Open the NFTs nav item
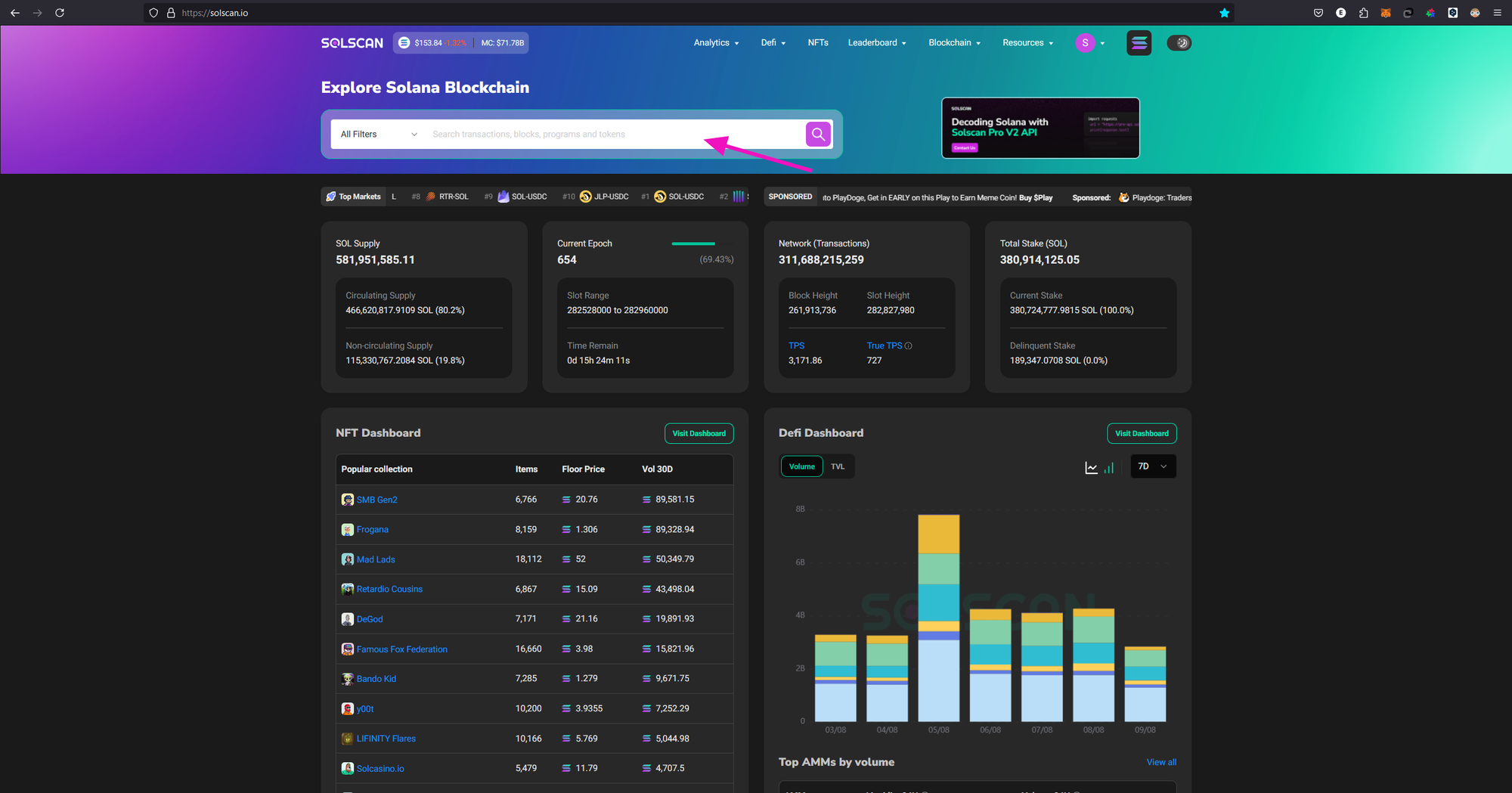 point(818,43)
